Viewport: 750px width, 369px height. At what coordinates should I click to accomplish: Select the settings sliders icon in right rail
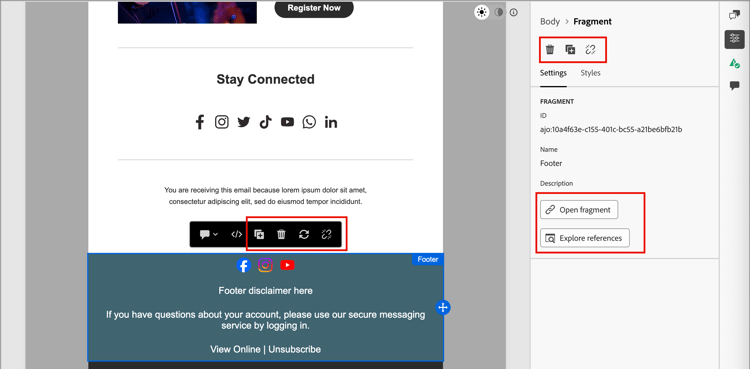coord(734,39)
